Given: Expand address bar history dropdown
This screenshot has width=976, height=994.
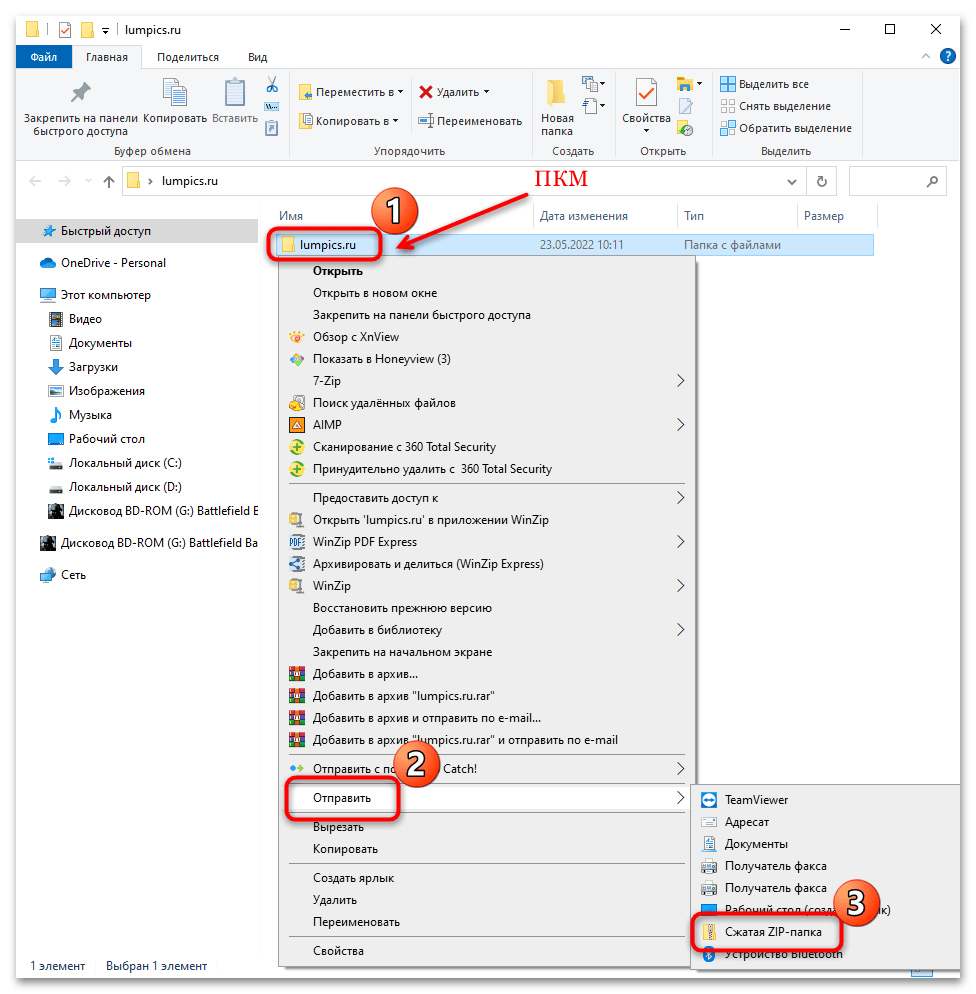Looking at the screenshot, I should [792, 182].
